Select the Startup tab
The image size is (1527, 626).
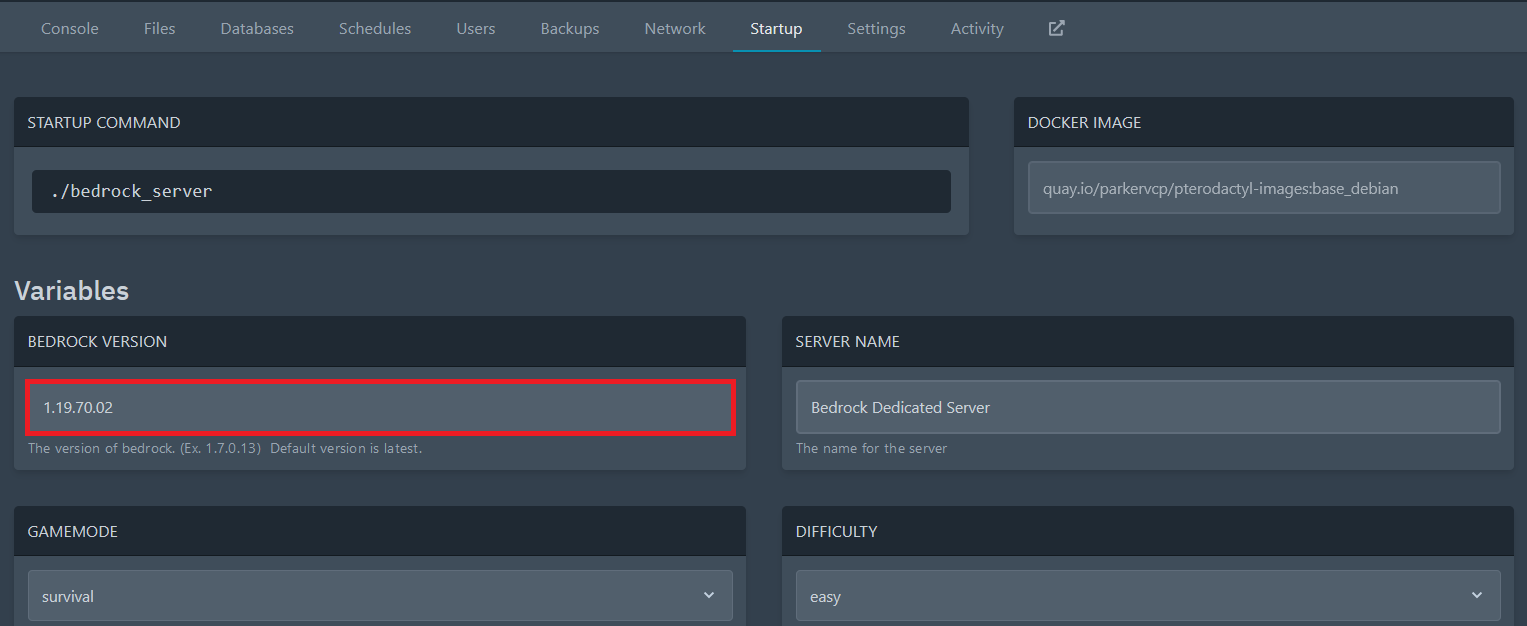tap(776, 28)
